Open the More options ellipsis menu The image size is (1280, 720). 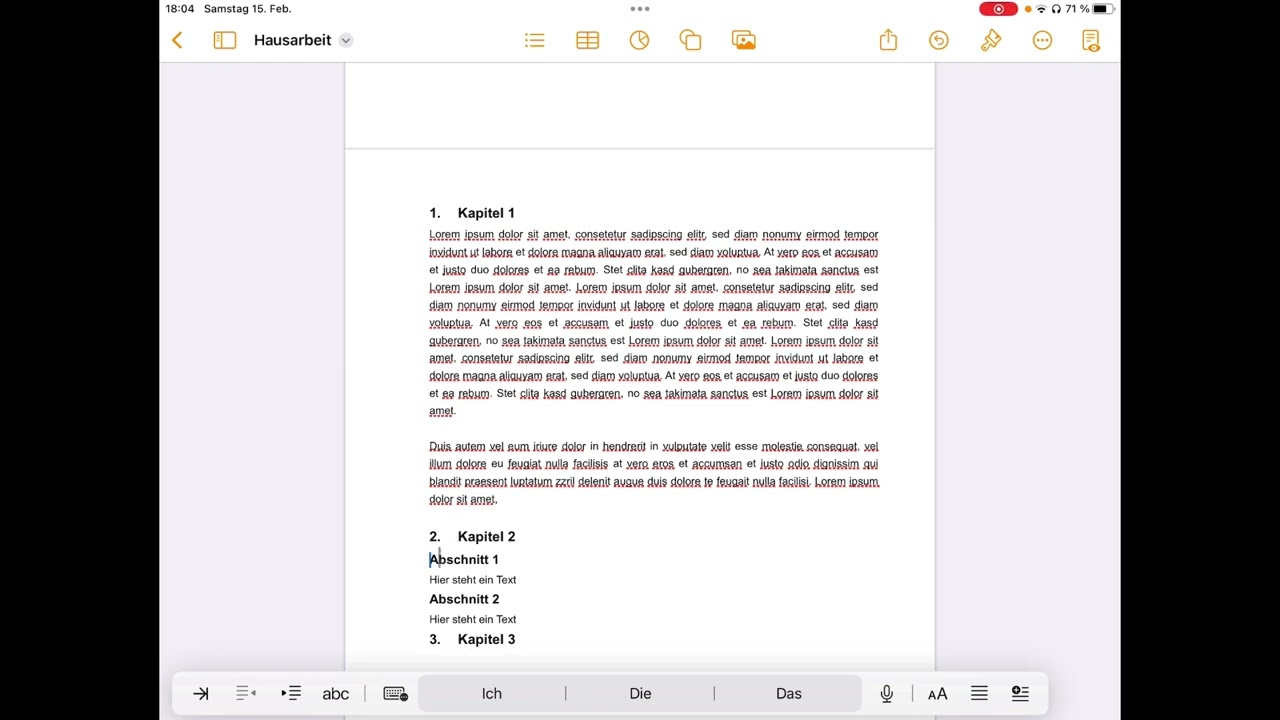1043,40
